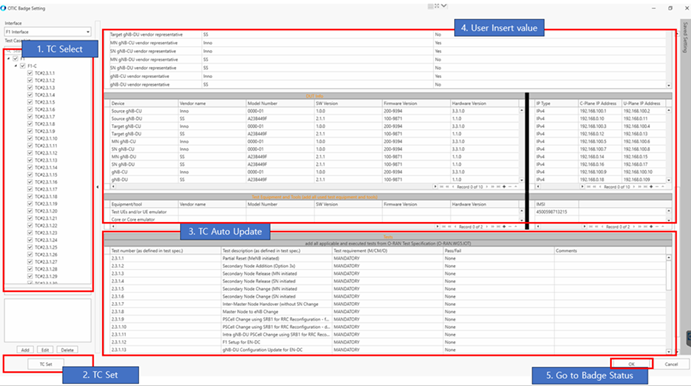Go to next record in DUT info navigator
This screenshot has width=691, height=386.
[x=487, y=187]
